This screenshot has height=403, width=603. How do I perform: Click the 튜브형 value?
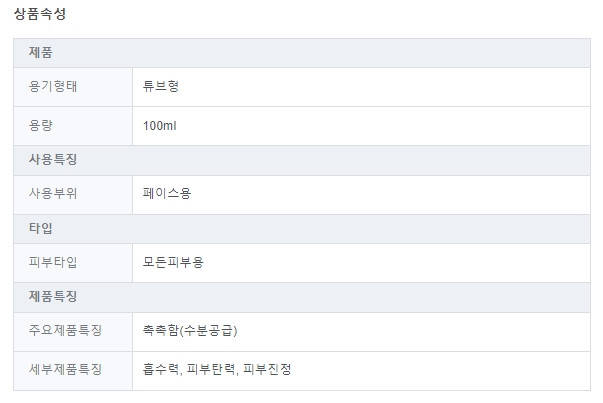point(161,87)
